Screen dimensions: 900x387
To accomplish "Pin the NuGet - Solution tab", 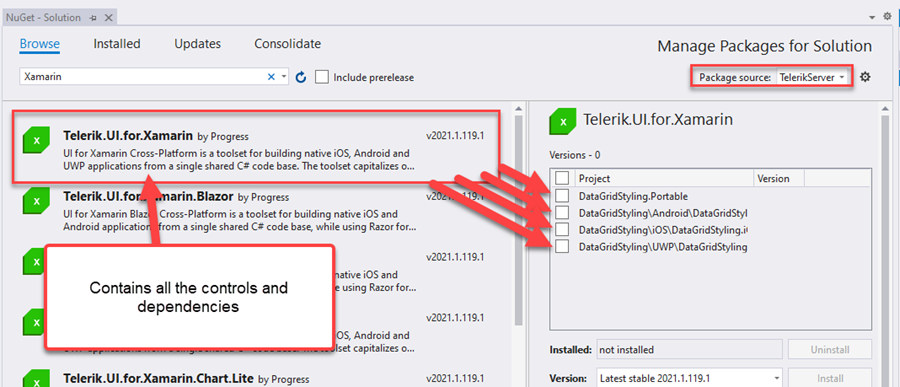I will 93,18.
